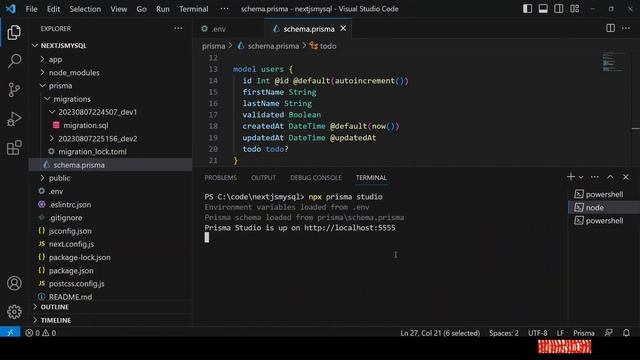Open editor More Actions ellipsis
The width and height of the screenshot is (640, 360).
click(x=626, y=28)
